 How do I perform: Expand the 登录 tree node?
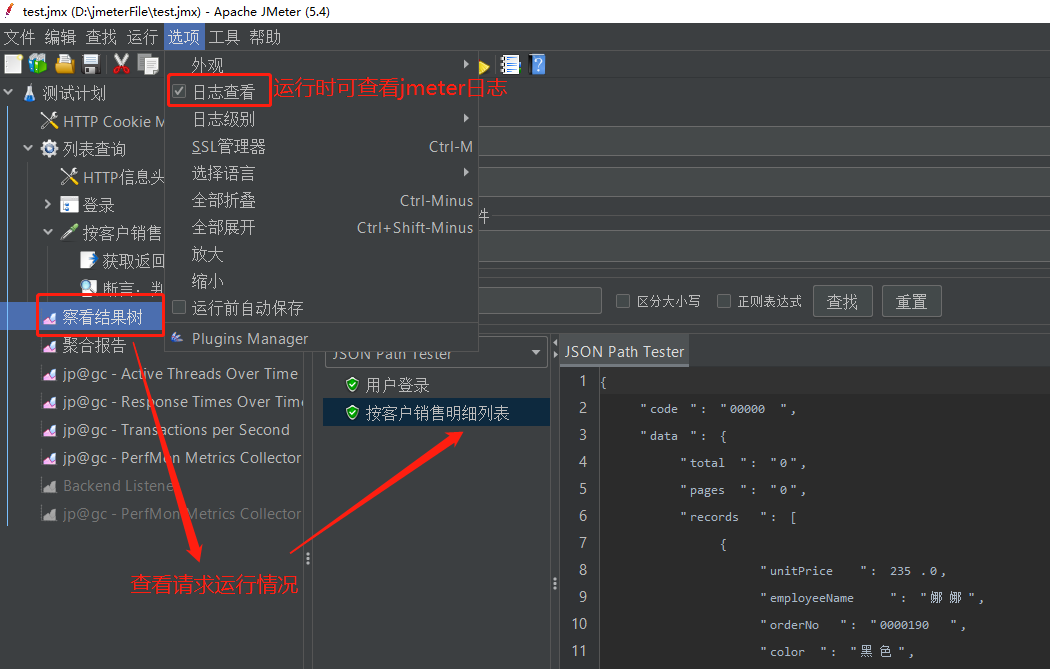(x=48, y=204)
